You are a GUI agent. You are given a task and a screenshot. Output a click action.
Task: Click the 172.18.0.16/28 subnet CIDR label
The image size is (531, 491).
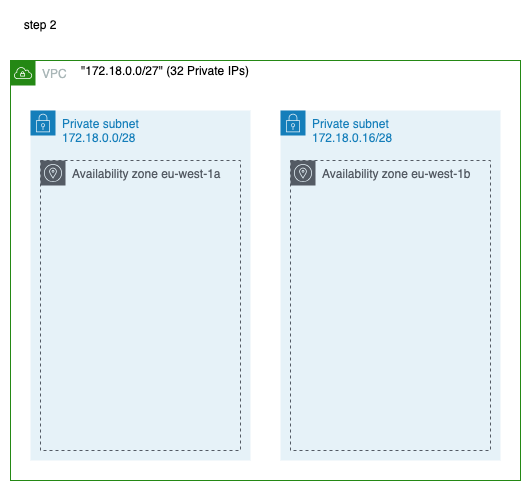tap(352, 138)
